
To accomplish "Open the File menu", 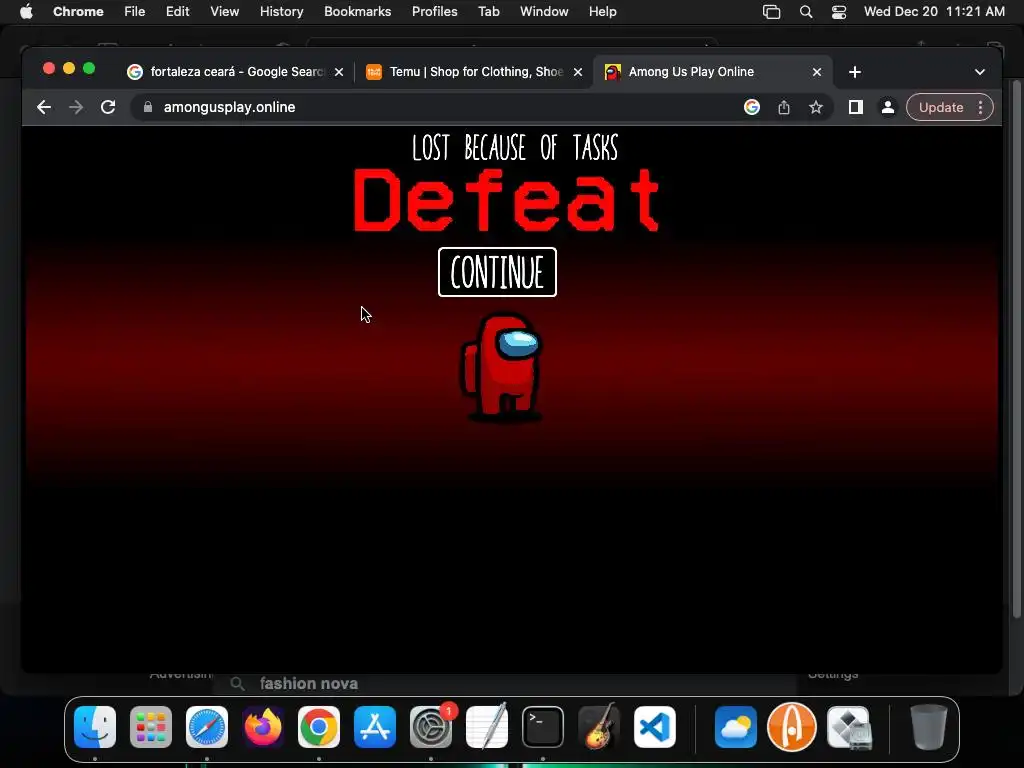I will tap(135, 12).
